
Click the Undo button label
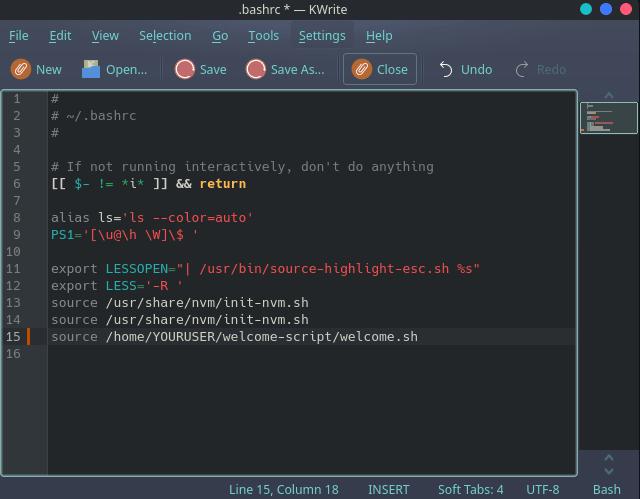[476, 70]
